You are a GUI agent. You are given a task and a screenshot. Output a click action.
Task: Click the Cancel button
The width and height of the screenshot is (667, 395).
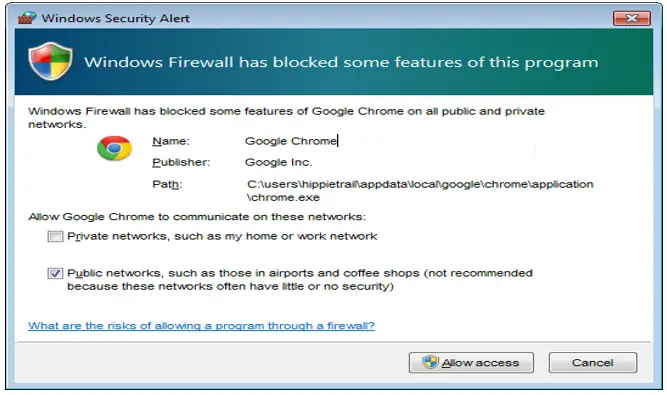593,363
